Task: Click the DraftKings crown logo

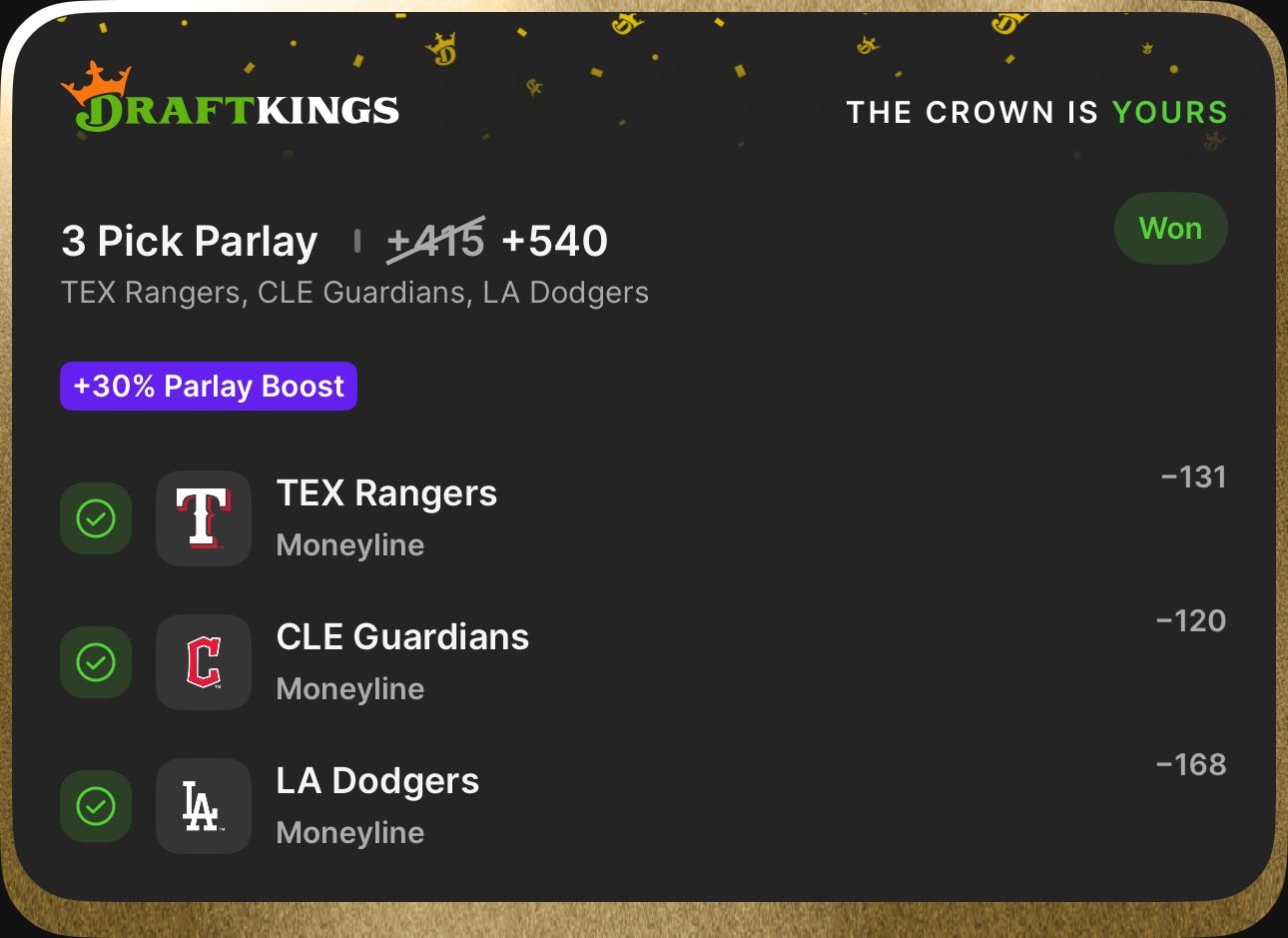Action: pyautogui.click(x=97, y=80)
